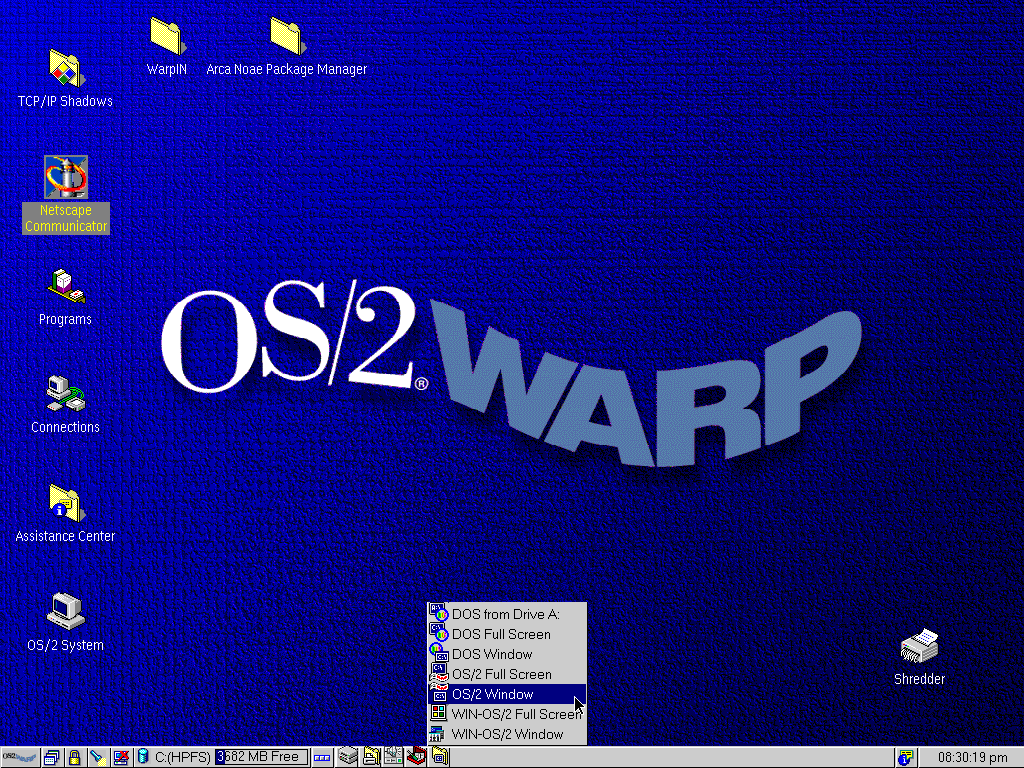Click the TCP/IP Shadows label text
This screenshot has height=768, width=1024.
65,101
